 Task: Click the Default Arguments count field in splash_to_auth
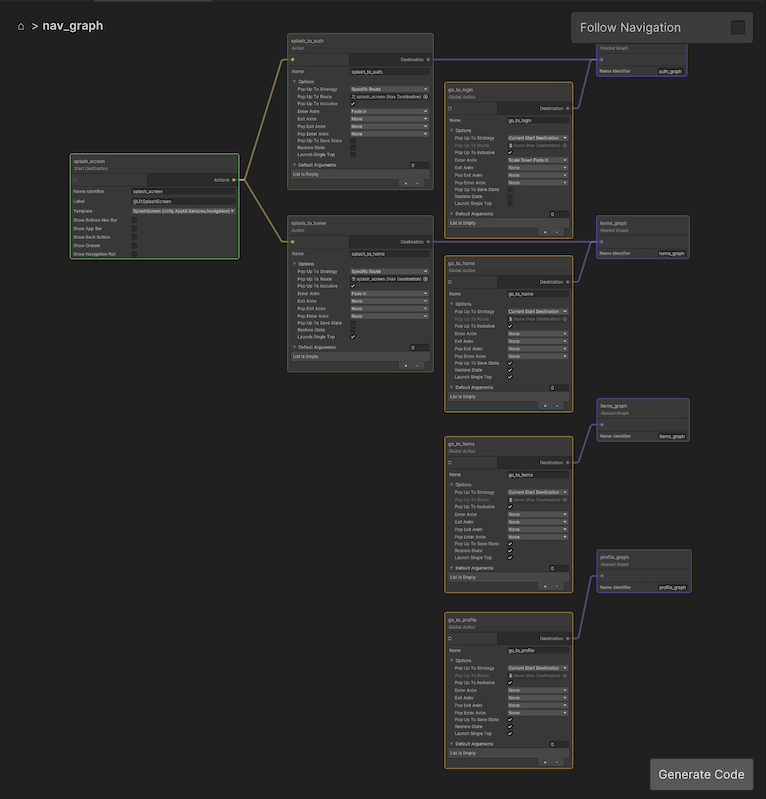[x=419, y=165]
